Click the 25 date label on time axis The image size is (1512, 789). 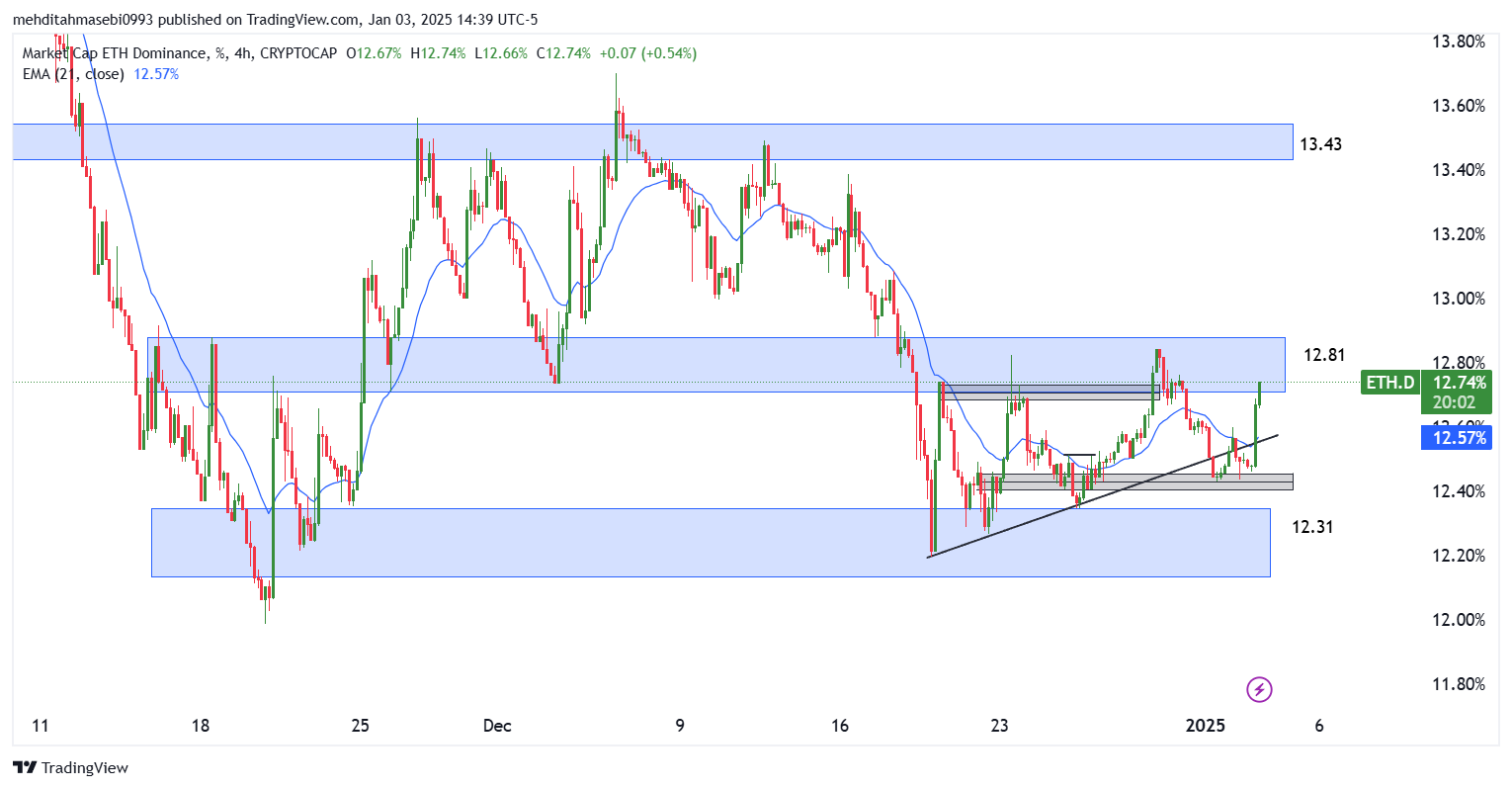point(360,726)
